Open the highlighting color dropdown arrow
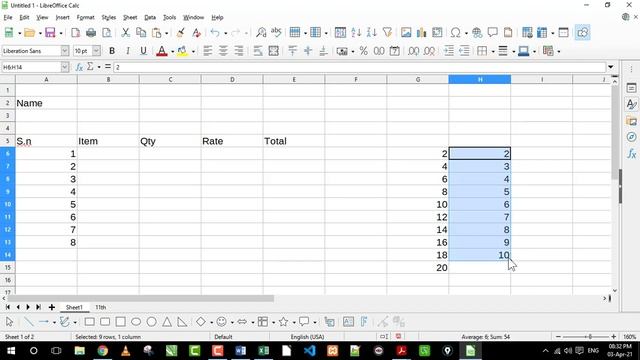 pos(193,51)
